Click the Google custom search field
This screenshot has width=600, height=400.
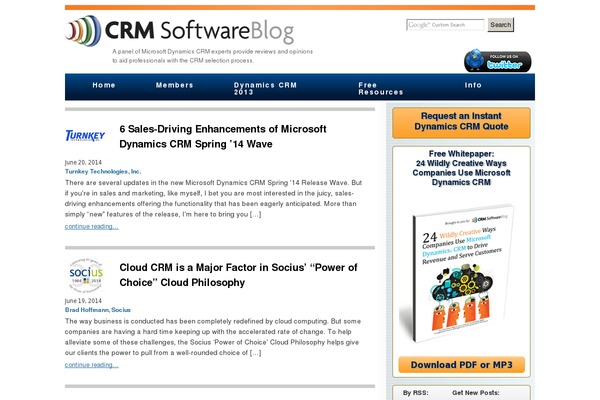click(x=445, y=25)
